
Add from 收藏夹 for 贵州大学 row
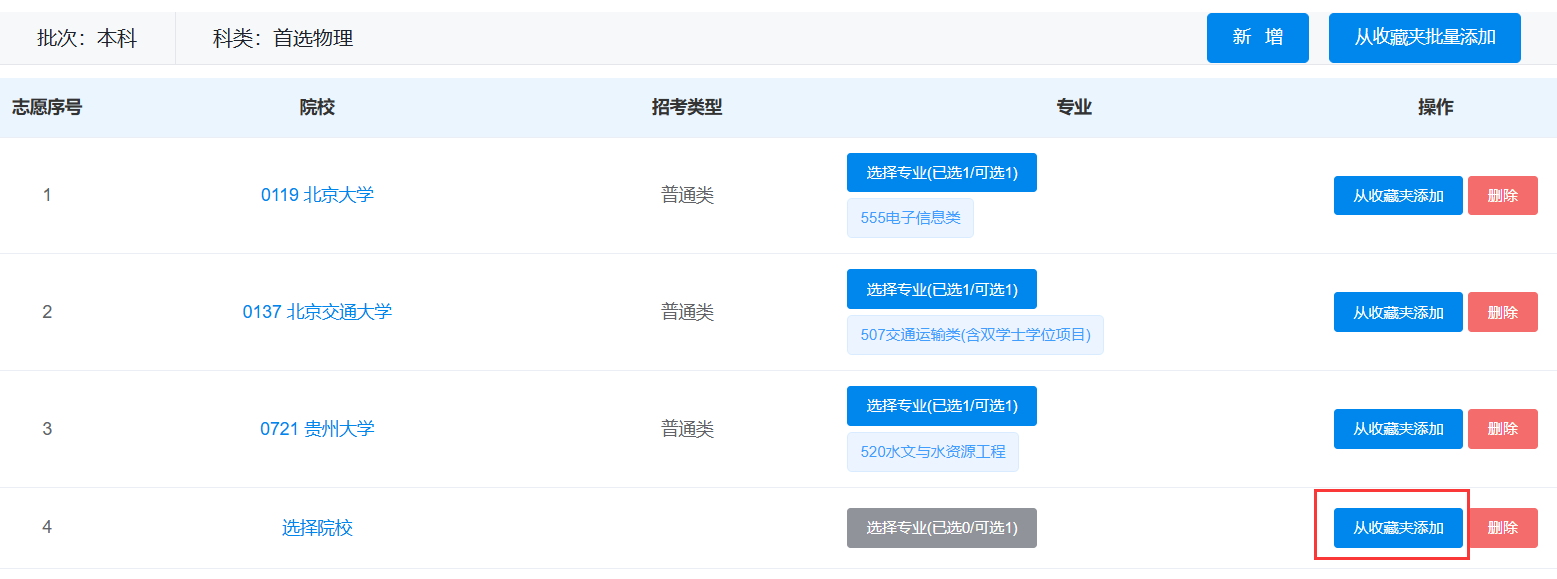(x=1398, y=429)
